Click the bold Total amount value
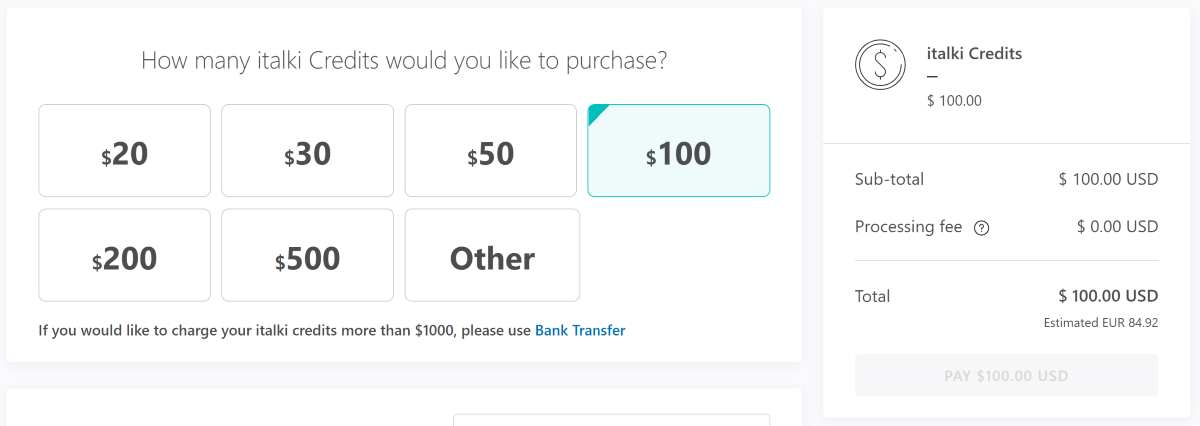Image resolution: width=1200 pixels, height=426 pixels. point(1107,296)
